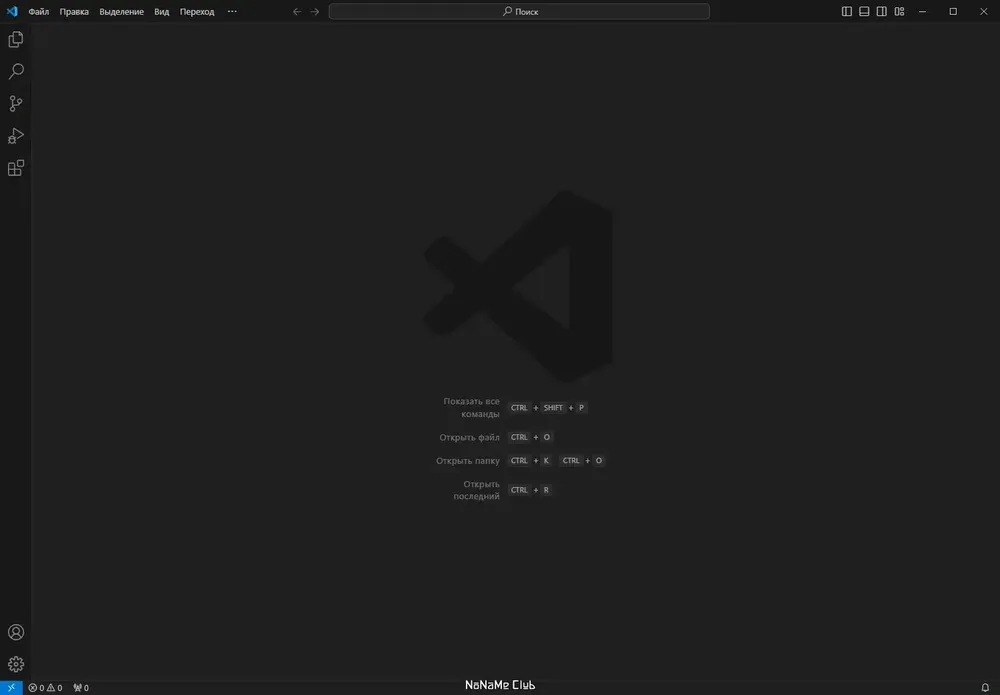Image resolution: width=1000 pixels, height=695 pixels.
Task: Go back with the left arrow
Action: [x=297, y=11]
